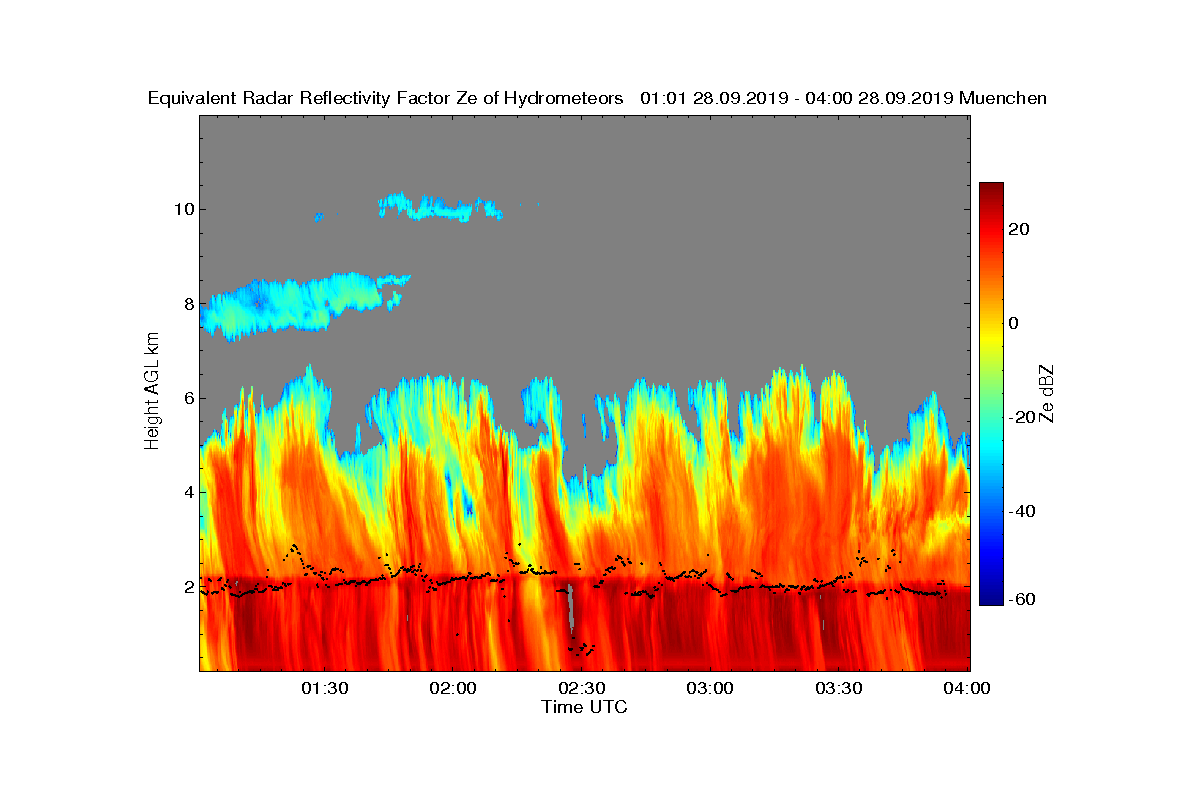Image resolution: width=1200 pixels, height=800 pixels.
Task: Click the grey vertical gap near 02:30
Action: (x=571, y=607)
